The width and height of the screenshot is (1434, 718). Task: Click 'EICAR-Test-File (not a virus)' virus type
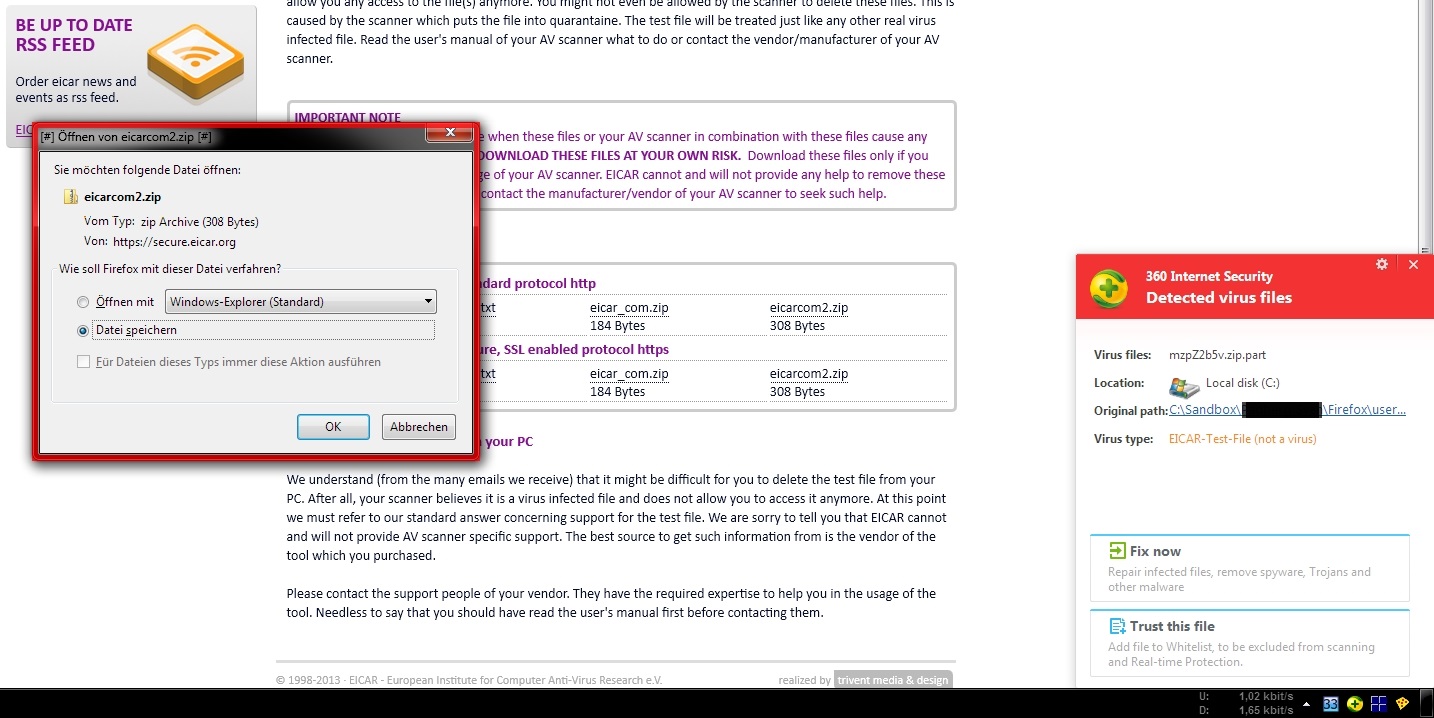(1243, 439)
